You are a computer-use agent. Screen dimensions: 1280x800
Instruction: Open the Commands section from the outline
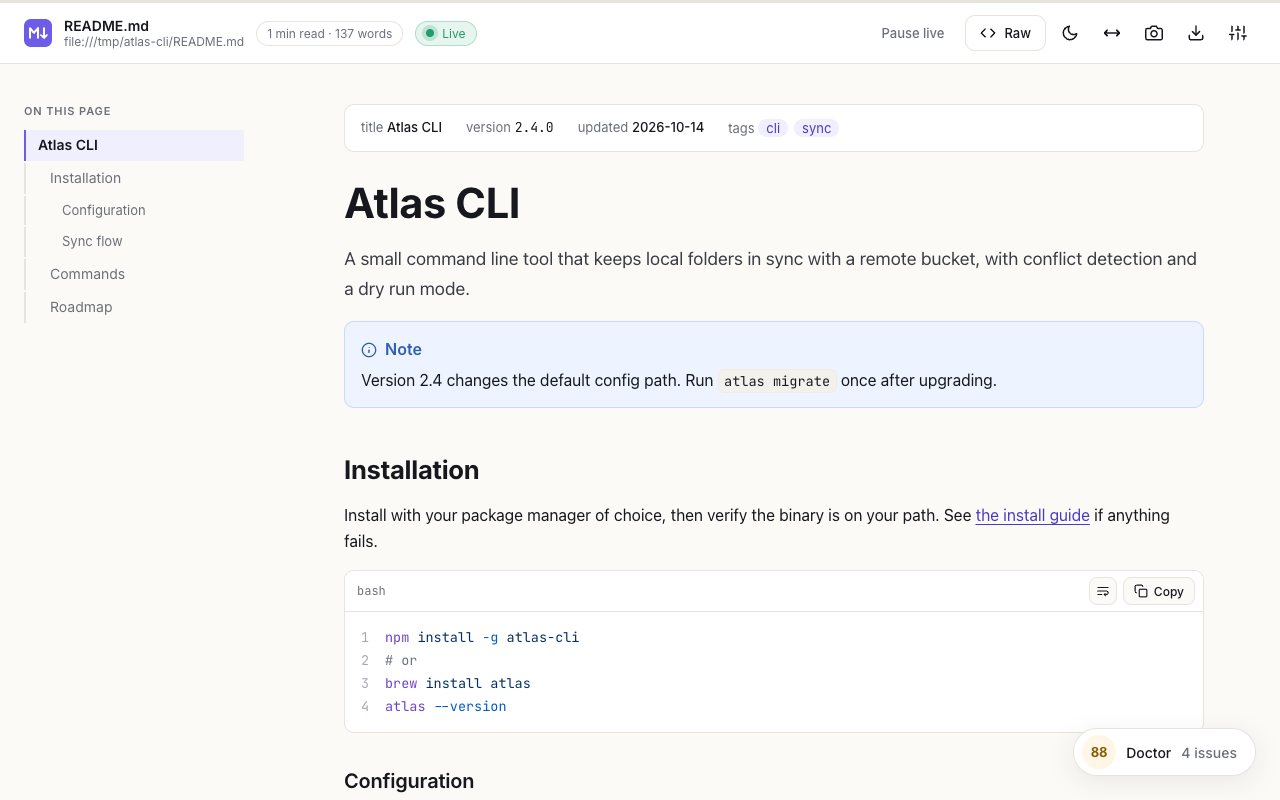pyautogui.click(x=134, y=274)
